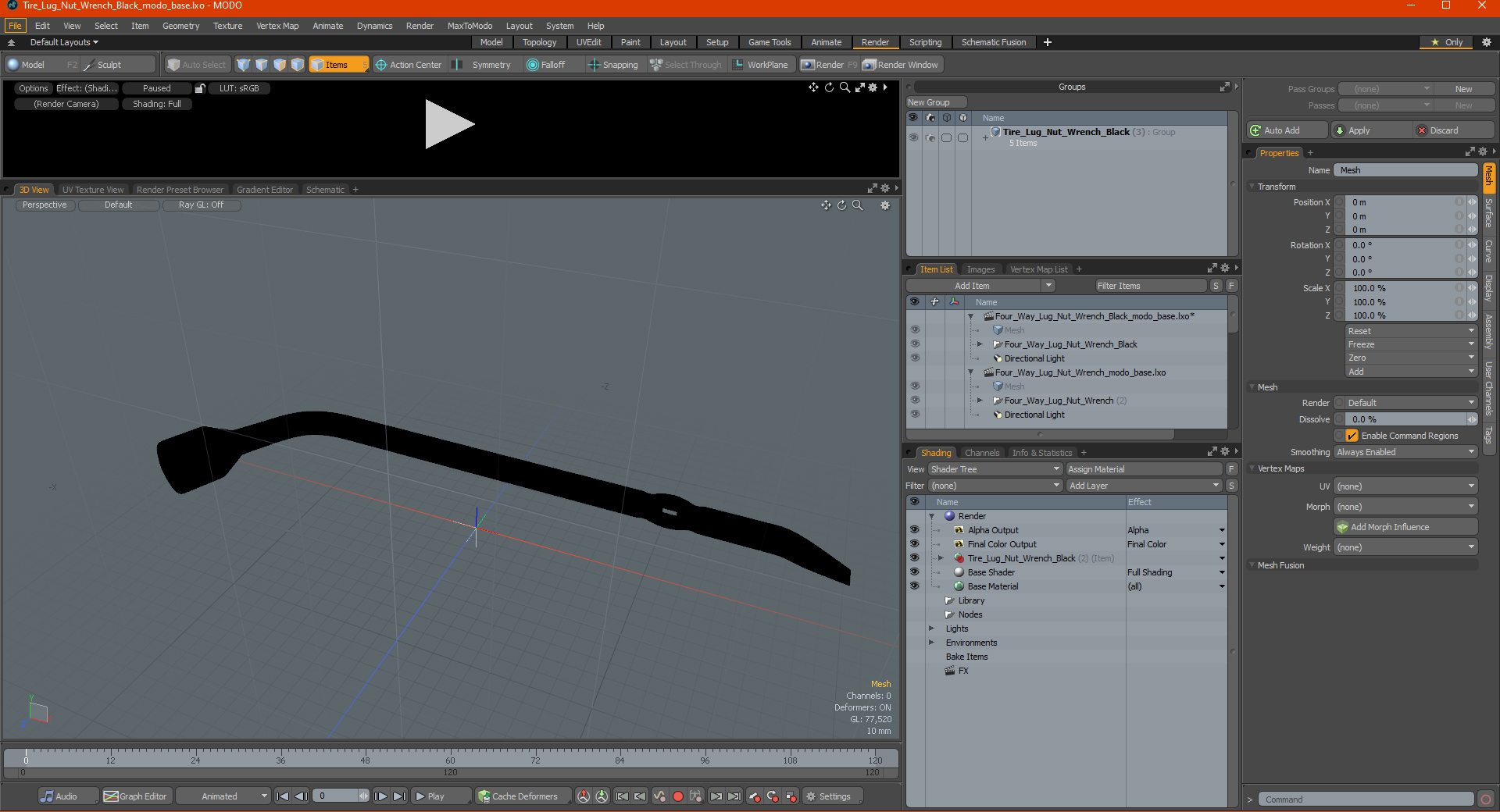Toggle visibility of Four_Way_Lug_Nut_Wrench_Black item

[914, 344]
